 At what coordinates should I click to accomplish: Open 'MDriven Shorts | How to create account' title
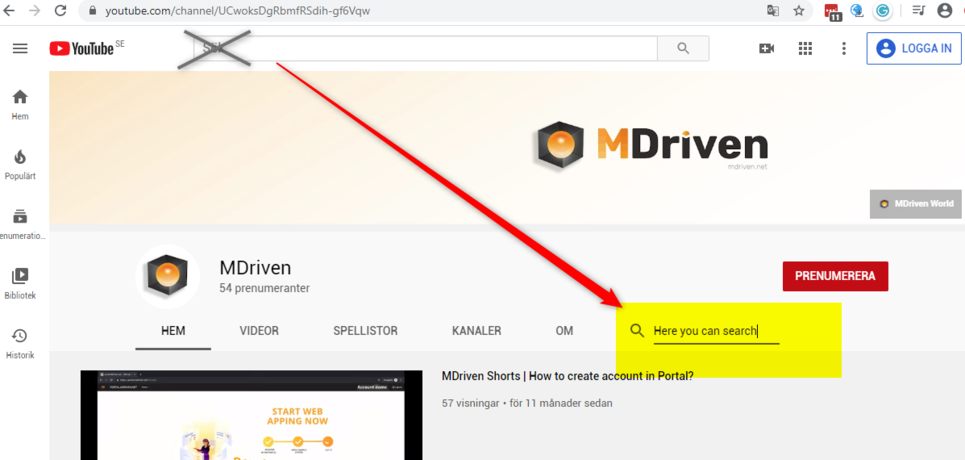click(x=567, y=376)
